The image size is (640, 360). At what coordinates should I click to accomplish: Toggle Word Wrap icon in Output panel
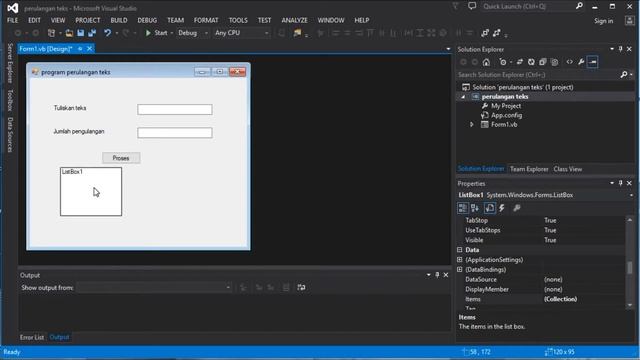(301, 288)
